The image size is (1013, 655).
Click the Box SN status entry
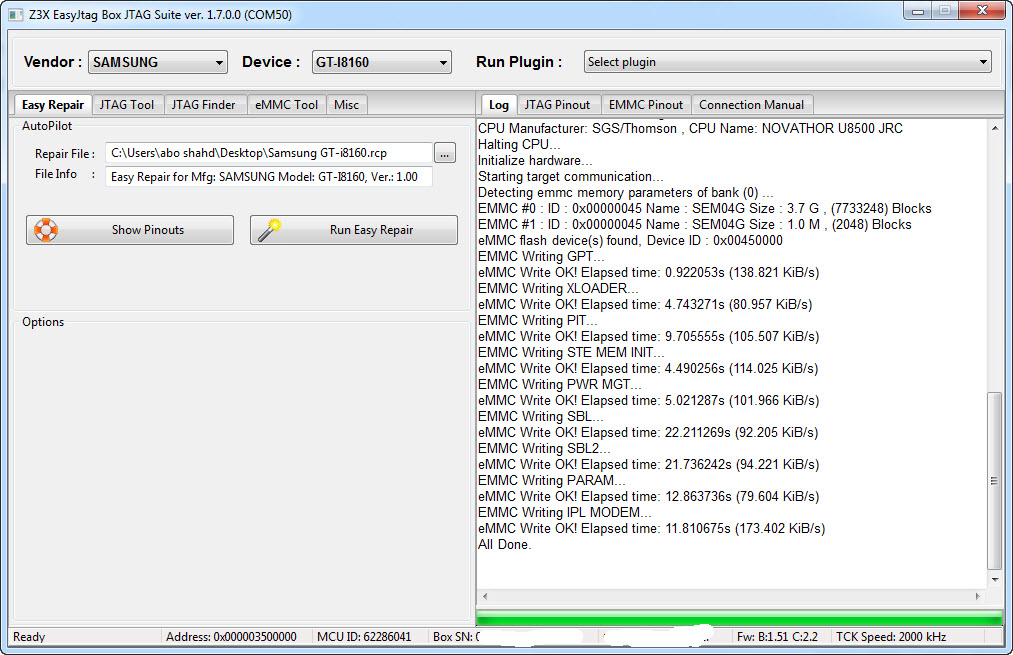(456, 637)
